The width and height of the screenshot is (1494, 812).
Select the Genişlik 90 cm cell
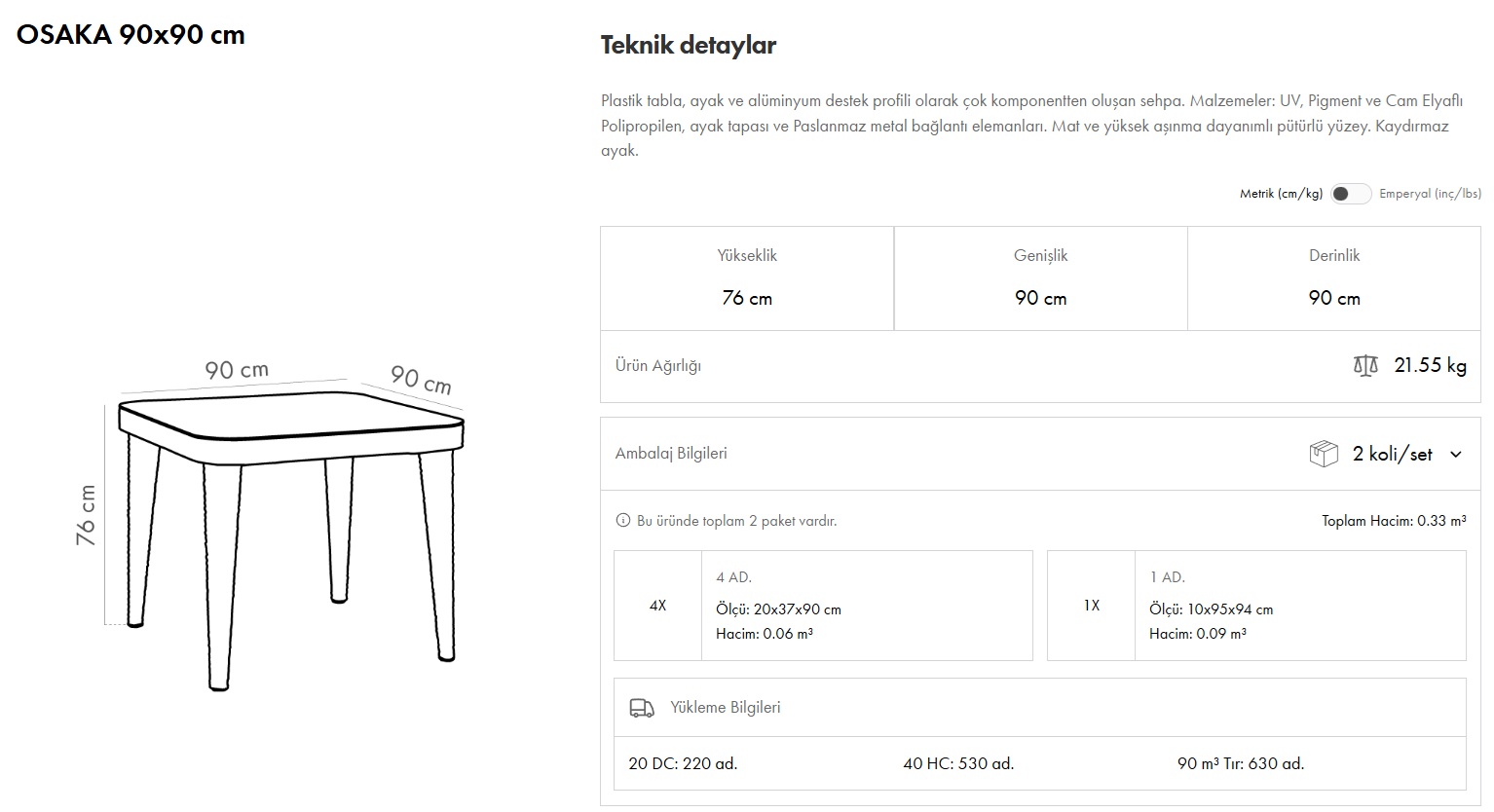tap(1040, 278)
